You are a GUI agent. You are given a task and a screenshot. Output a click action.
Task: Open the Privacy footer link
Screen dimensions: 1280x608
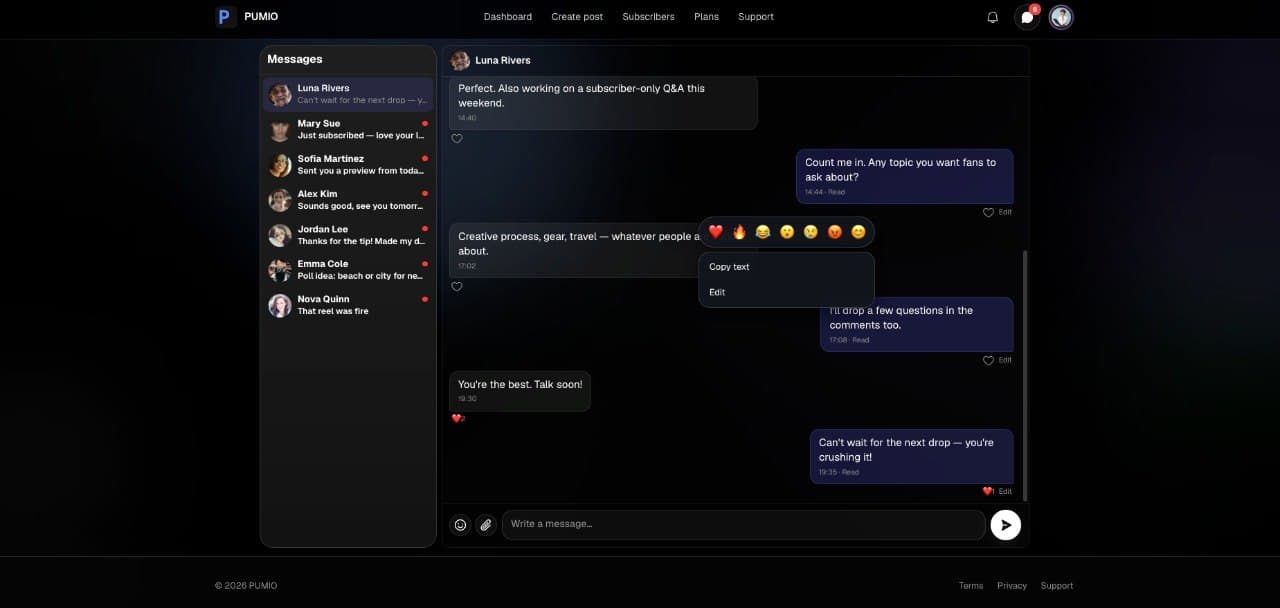1012,586
